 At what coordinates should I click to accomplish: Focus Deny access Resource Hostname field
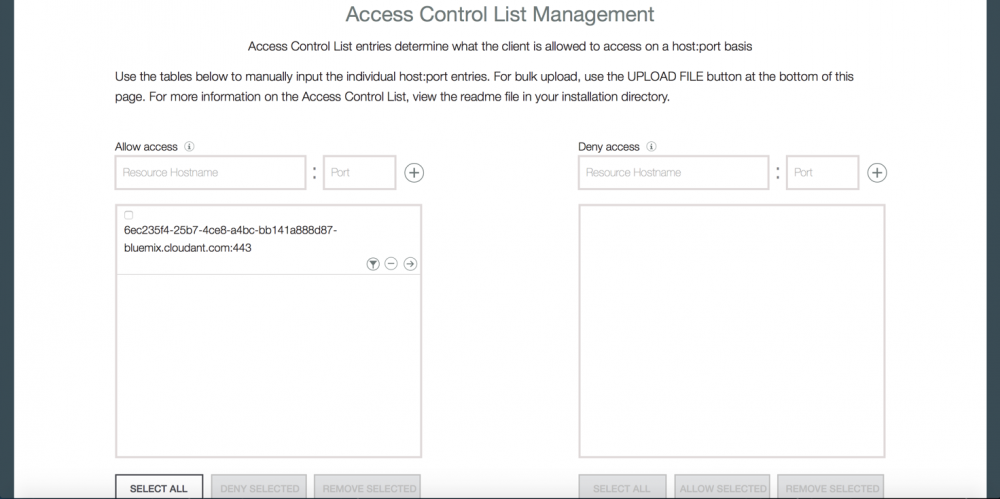coord(673,172)
